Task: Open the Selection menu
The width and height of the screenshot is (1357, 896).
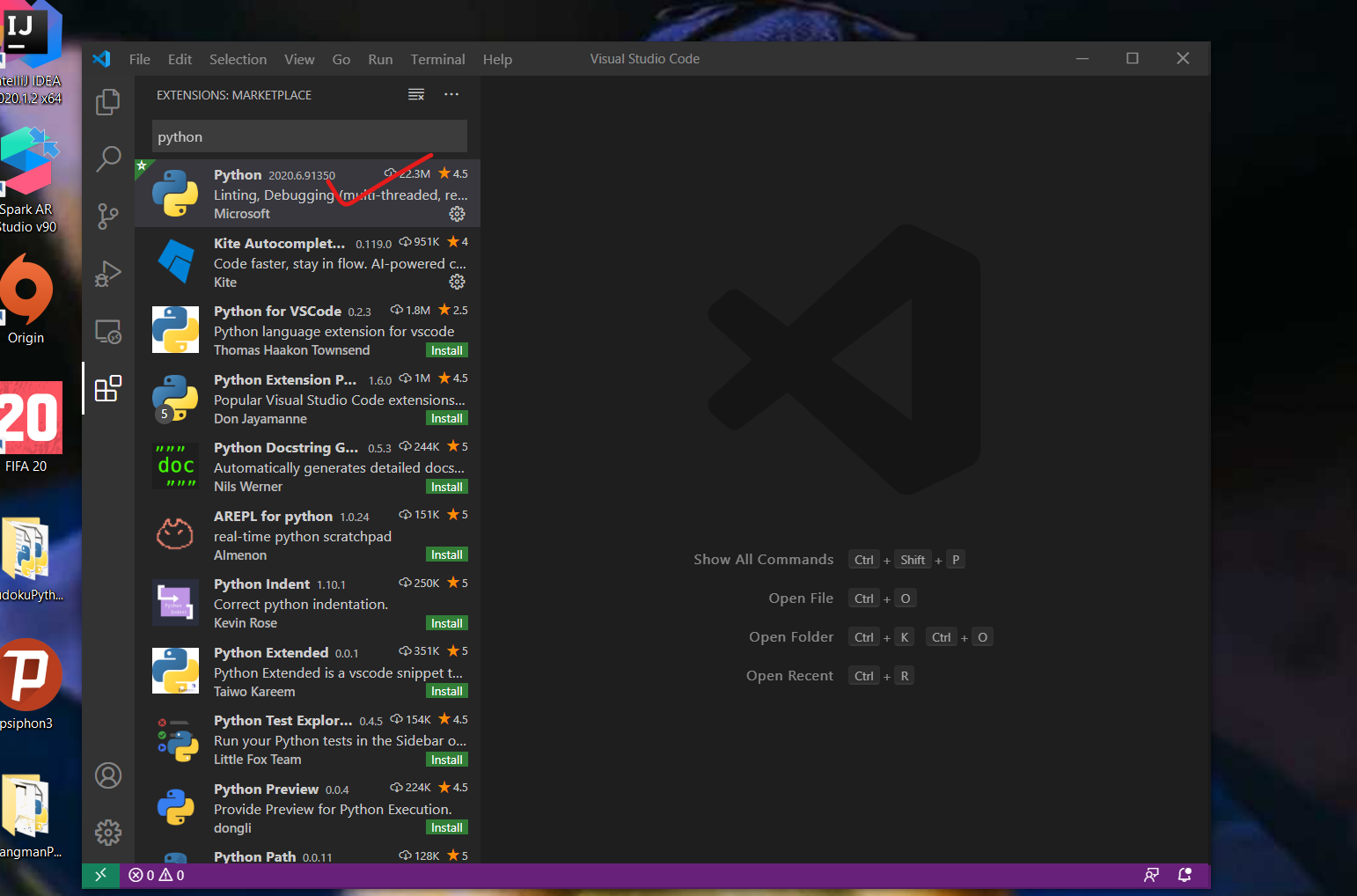Action: (x=238, y=59)
